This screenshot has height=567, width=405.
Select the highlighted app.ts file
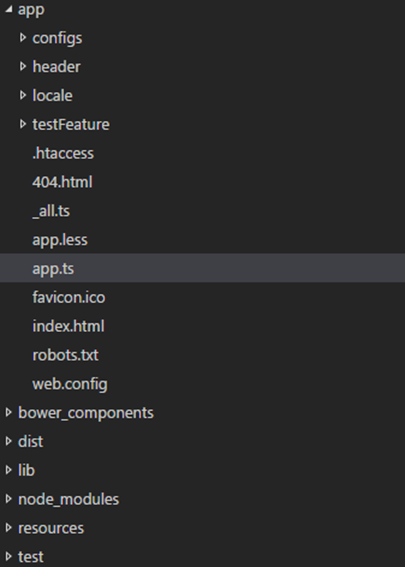[x=202, y=268]
